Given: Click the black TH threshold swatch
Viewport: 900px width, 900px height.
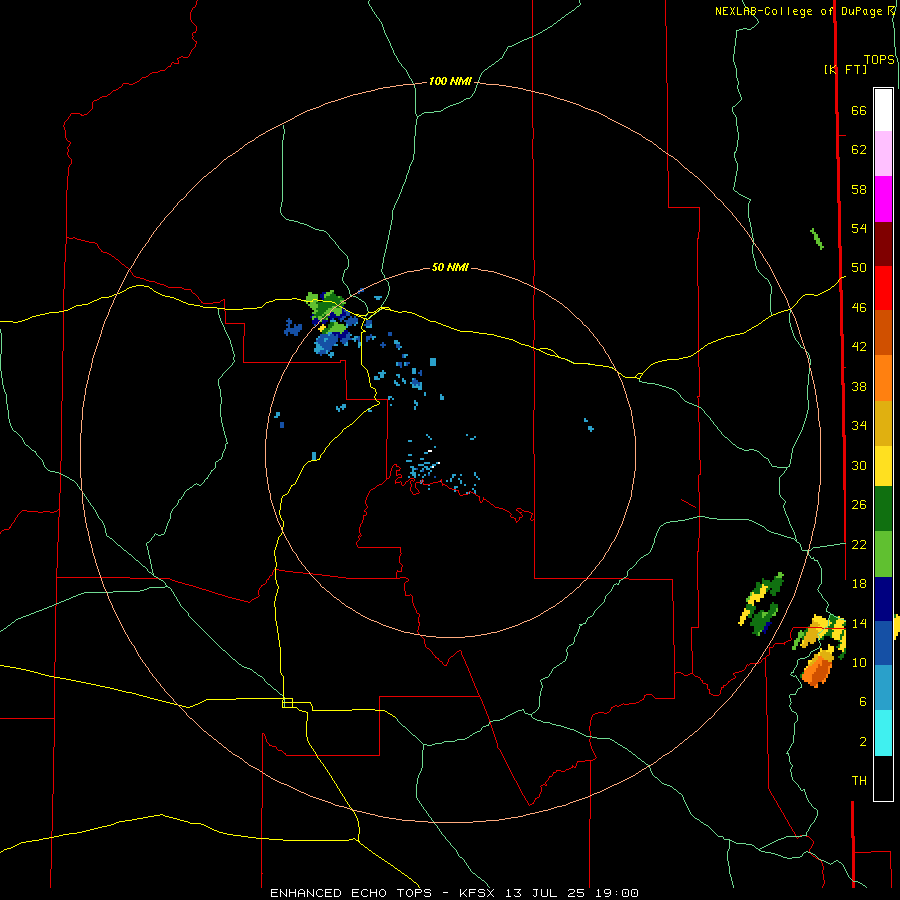Looking at the screenshot, I should point(883,778).
